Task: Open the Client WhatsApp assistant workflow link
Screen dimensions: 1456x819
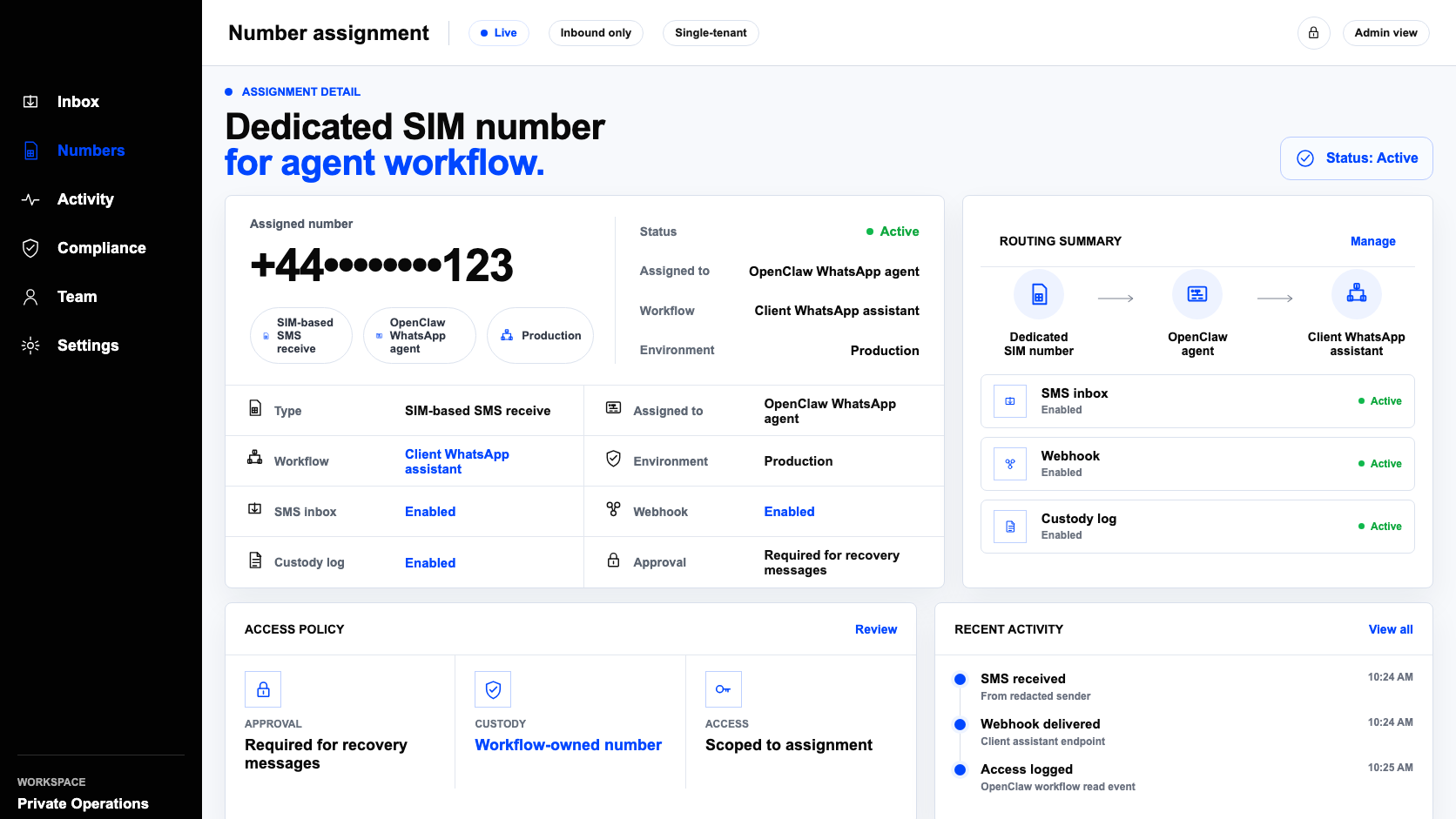Action: pos(457,461)
